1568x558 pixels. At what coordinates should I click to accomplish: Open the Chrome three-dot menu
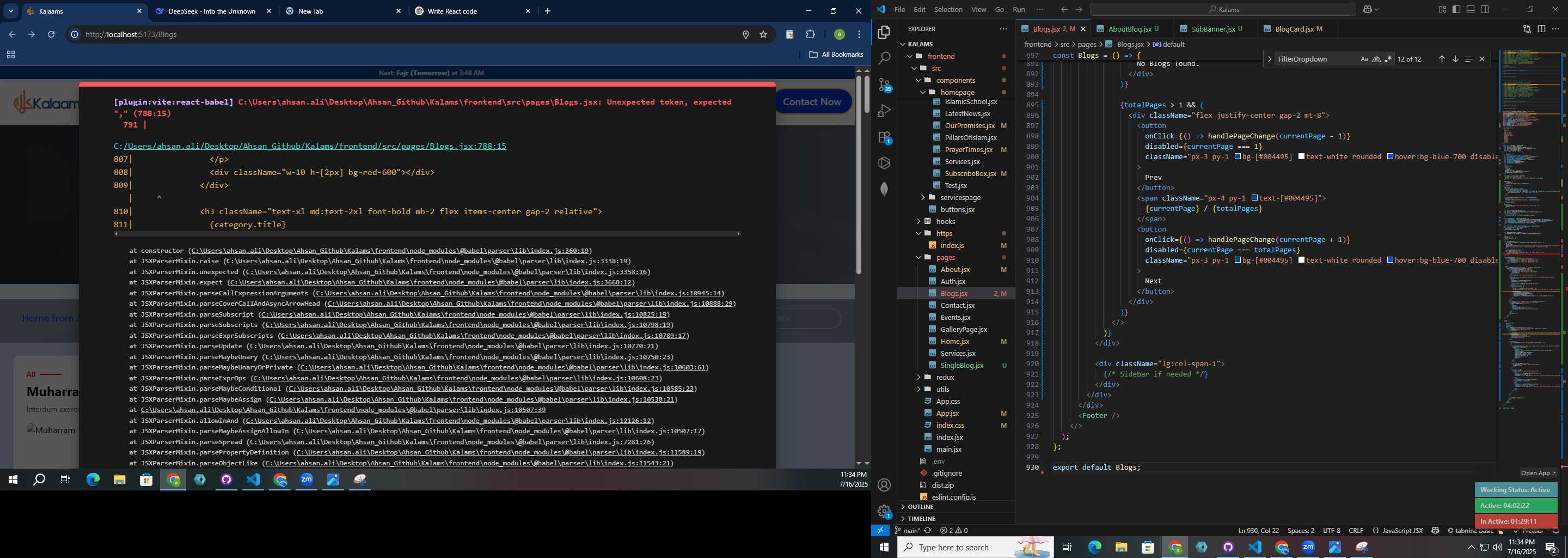click(x=859, y=35)
